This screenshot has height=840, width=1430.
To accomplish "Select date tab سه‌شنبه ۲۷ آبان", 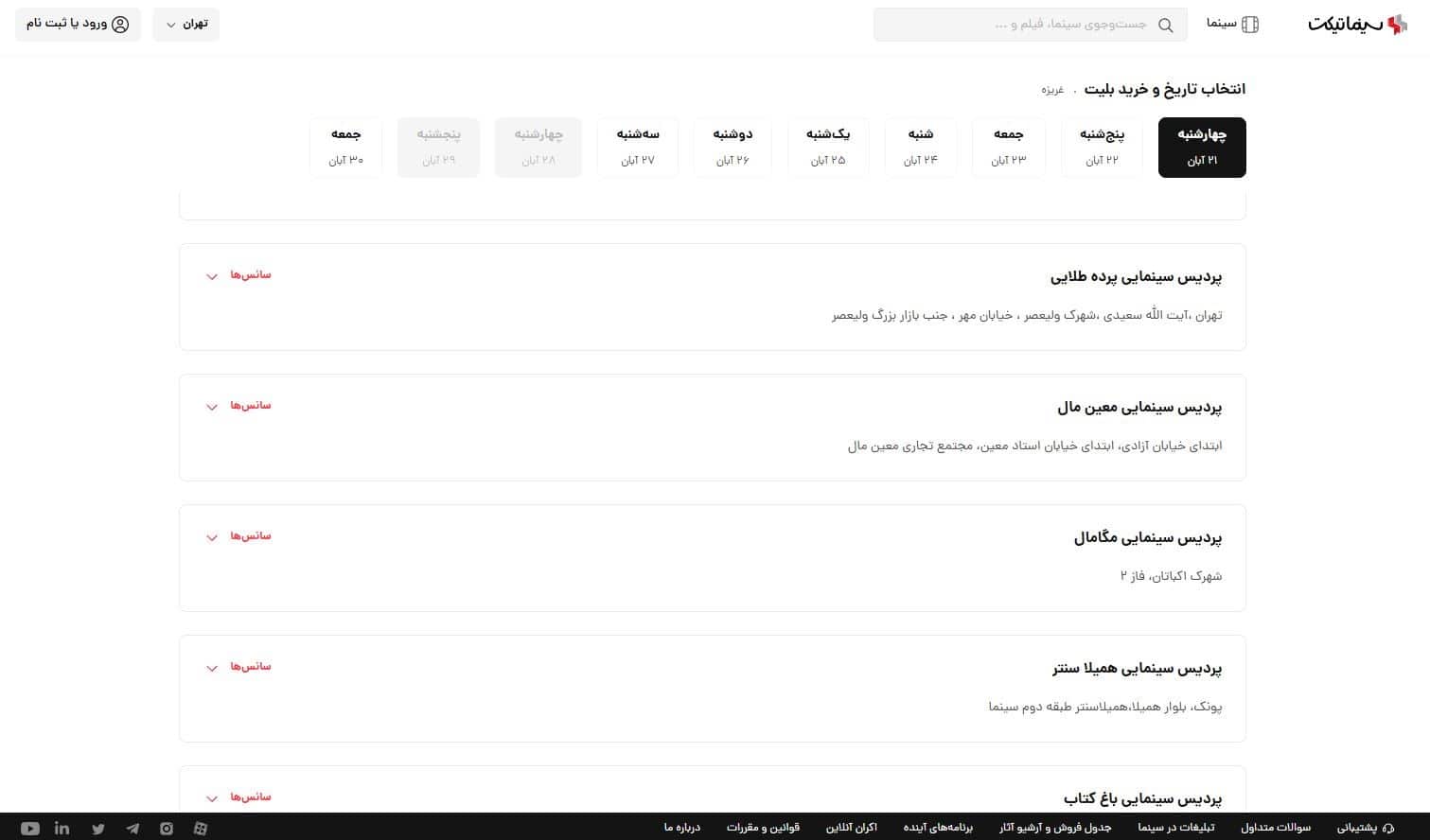I will point(638,148).
